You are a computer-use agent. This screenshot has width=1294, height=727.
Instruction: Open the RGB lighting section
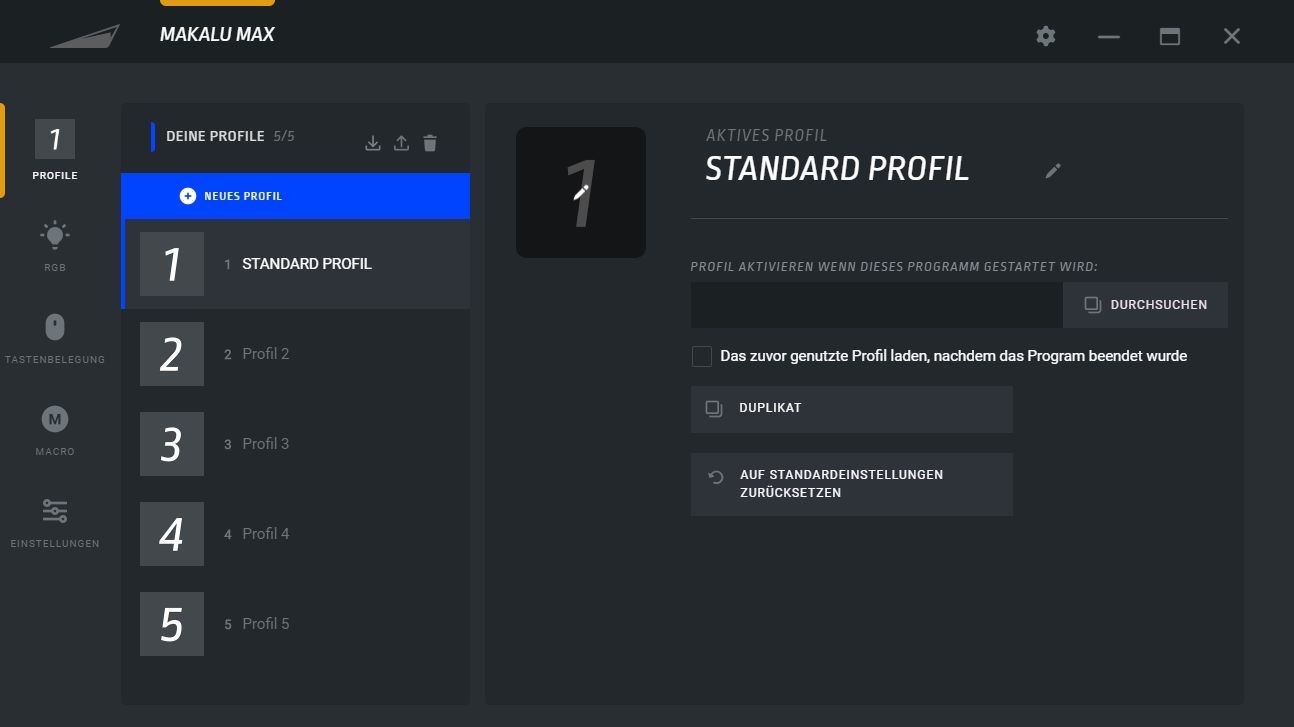pos(55,246)
